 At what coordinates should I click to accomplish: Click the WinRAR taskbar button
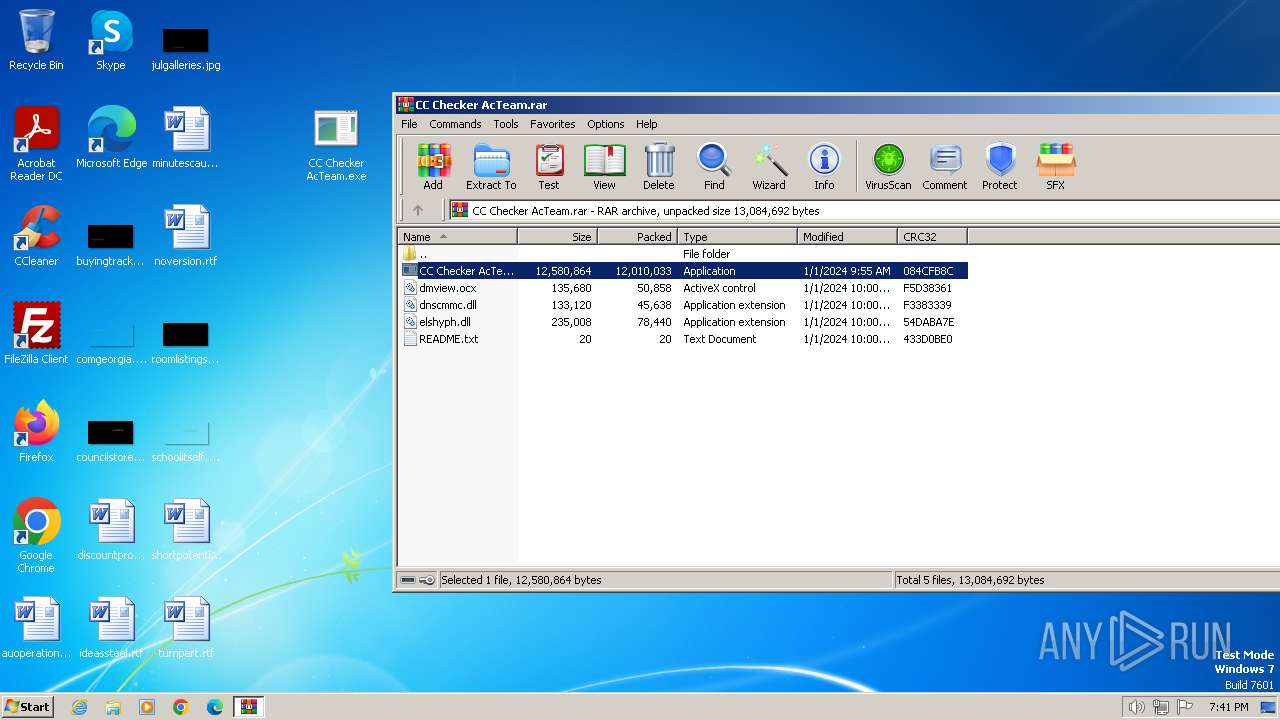(248, 707)
